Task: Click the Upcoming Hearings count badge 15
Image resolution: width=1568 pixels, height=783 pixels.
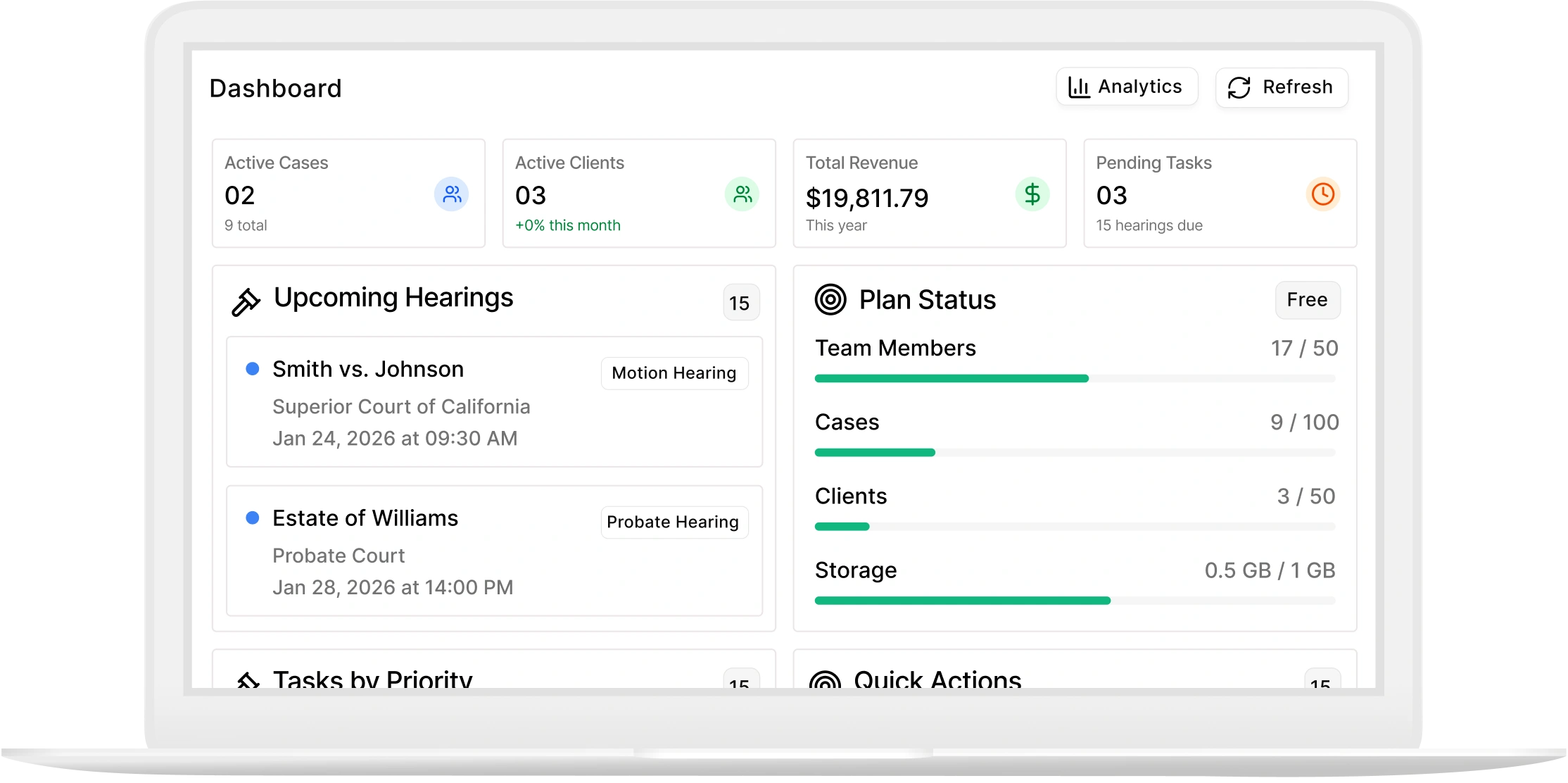Action: [x=740, y=303]
